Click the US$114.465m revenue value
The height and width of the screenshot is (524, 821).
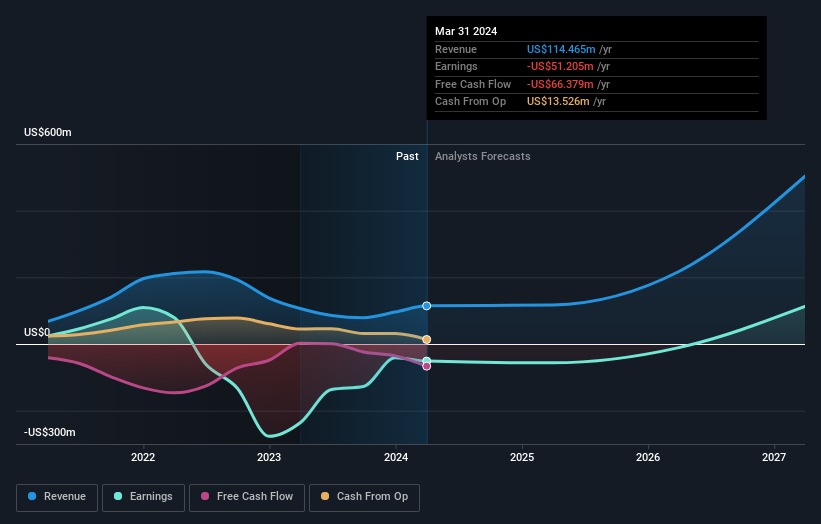pos(561,49)
